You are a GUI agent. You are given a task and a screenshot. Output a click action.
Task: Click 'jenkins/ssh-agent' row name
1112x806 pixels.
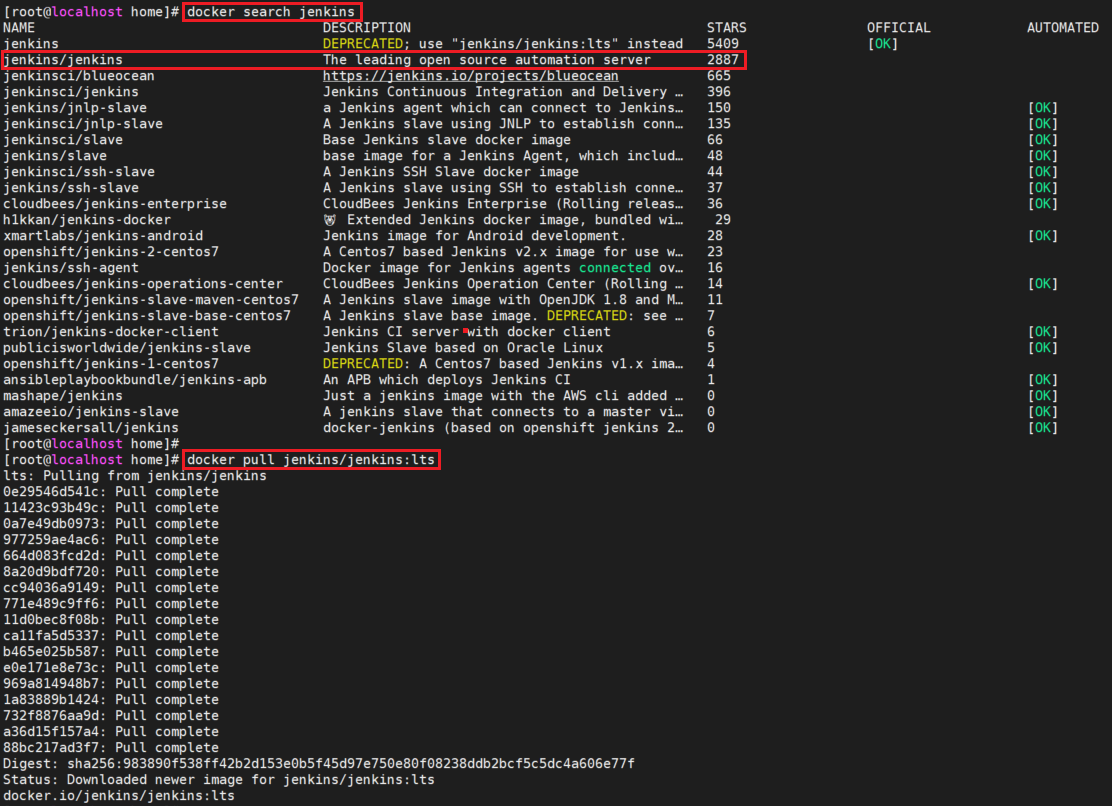tap(71, 268)
